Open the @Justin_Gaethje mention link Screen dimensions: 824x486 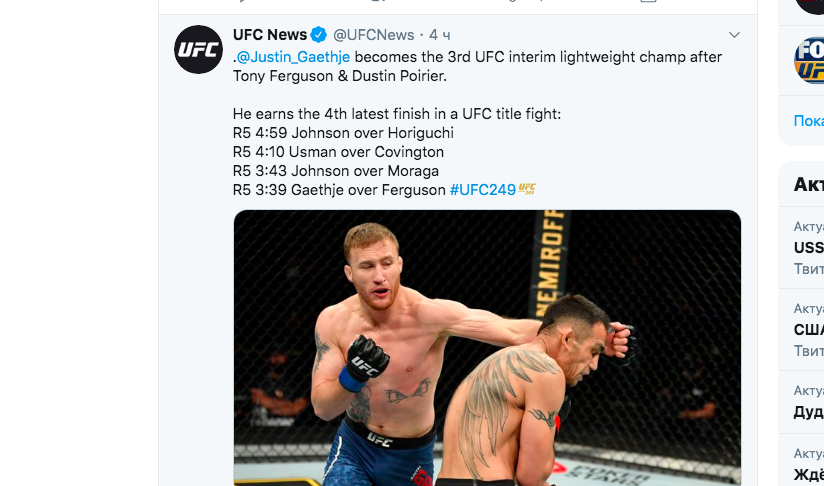click(293, 57)
